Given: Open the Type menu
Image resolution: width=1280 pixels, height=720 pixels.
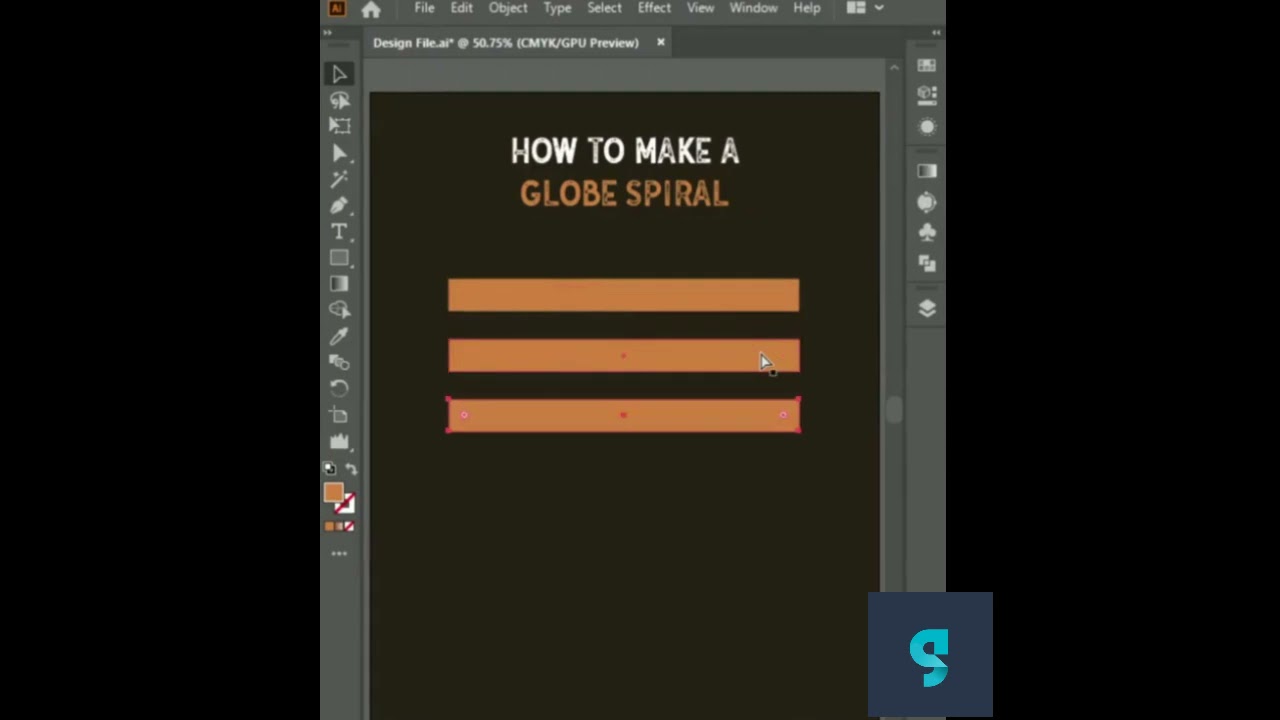Looking at the screenshot, I should click(557, 8).
